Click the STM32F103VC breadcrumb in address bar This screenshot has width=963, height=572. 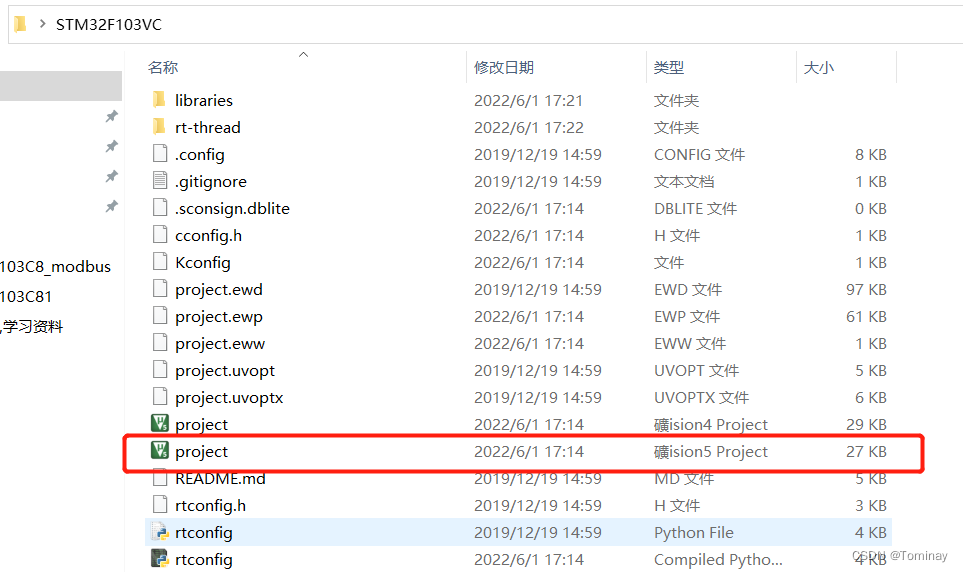[x=109, y=25]
